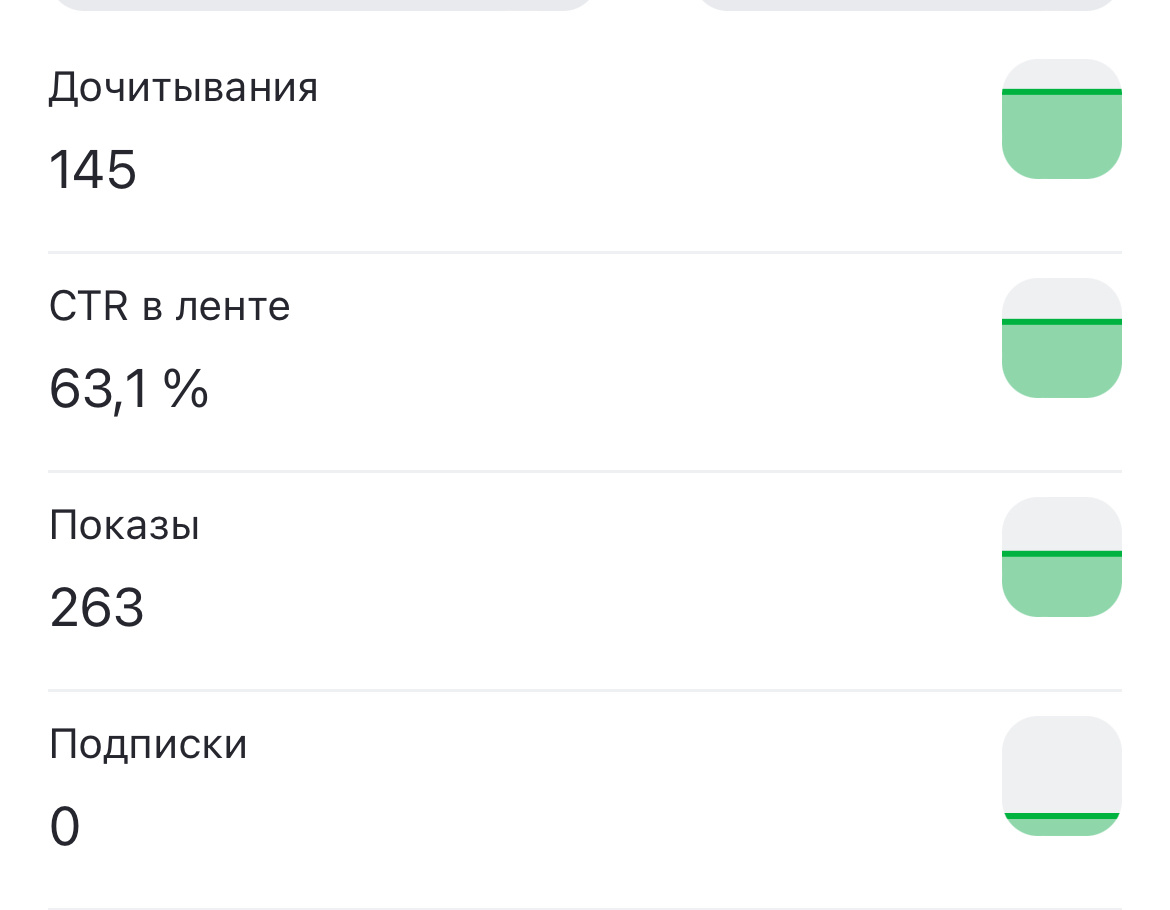Screen dimensions: 1170x910
Task: Click the green fill level on the Подписки gauge
Action: coord(1062,818)
